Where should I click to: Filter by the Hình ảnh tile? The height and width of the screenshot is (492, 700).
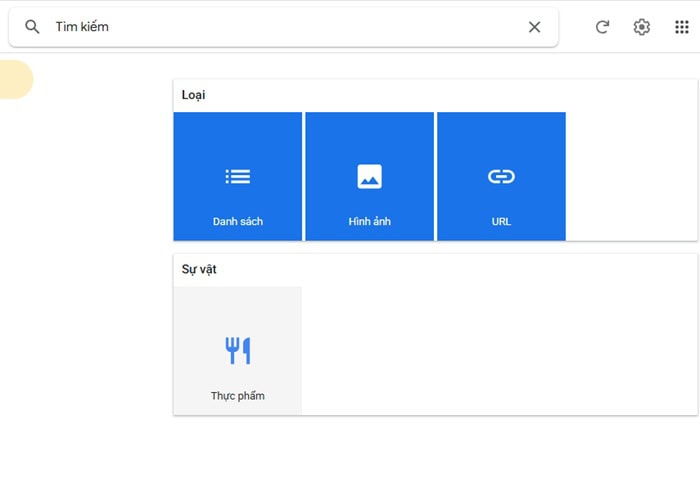370,176
